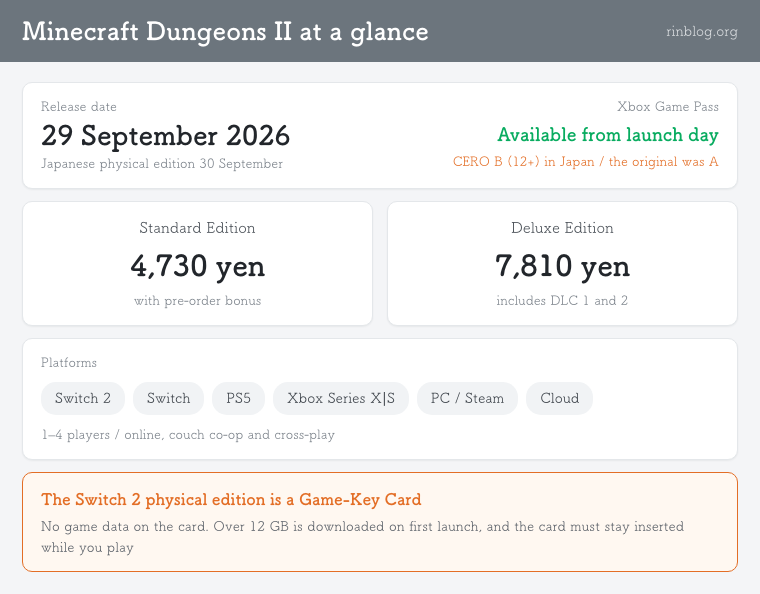Image resolution: width=760 pixels, height=594 pixels.
Task: Click the with pre-order bonus caption
Action: pyautogui.click(x=198, y=301)
